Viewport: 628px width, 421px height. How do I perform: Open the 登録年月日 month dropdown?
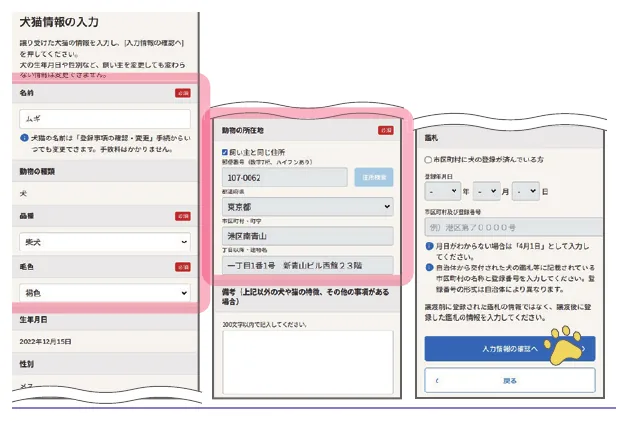click(x=486, y=191)
